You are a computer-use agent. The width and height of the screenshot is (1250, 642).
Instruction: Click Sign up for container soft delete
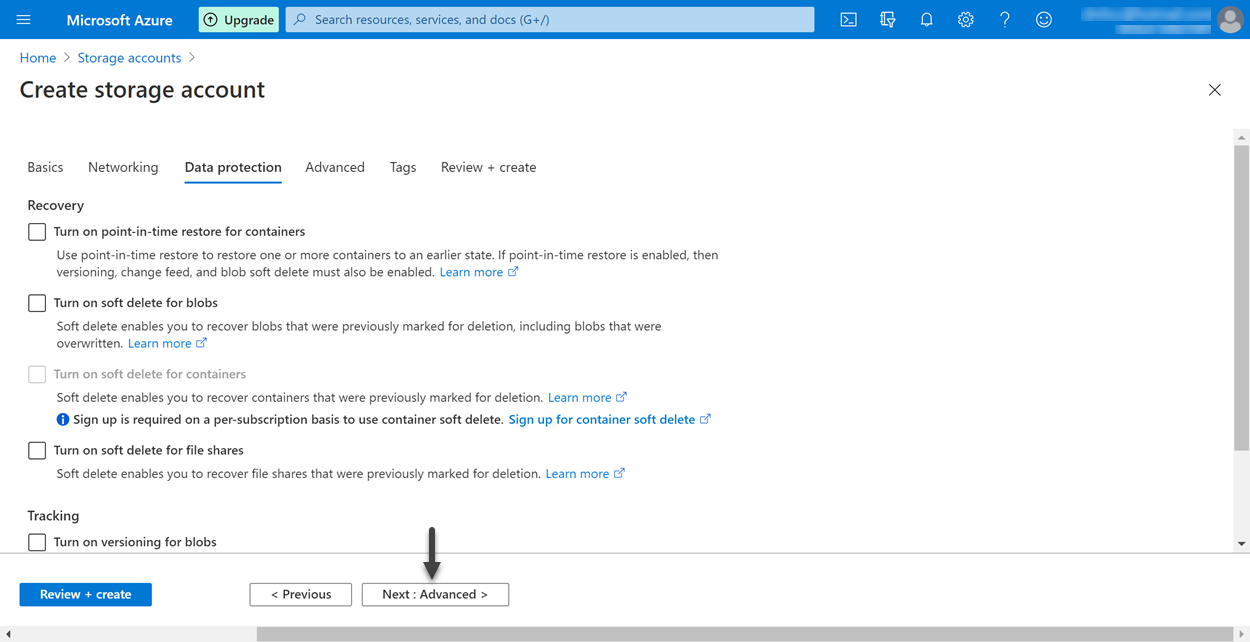pos(609,420)
